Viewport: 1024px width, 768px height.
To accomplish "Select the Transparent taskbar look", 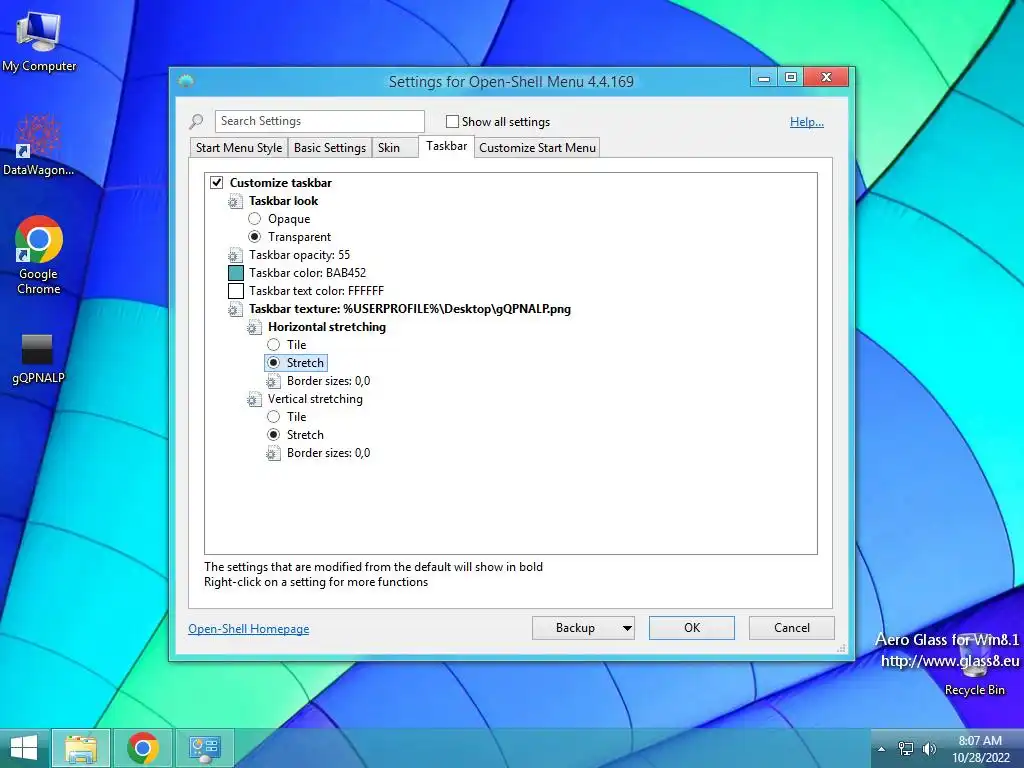I will click(x=255, y=237).
